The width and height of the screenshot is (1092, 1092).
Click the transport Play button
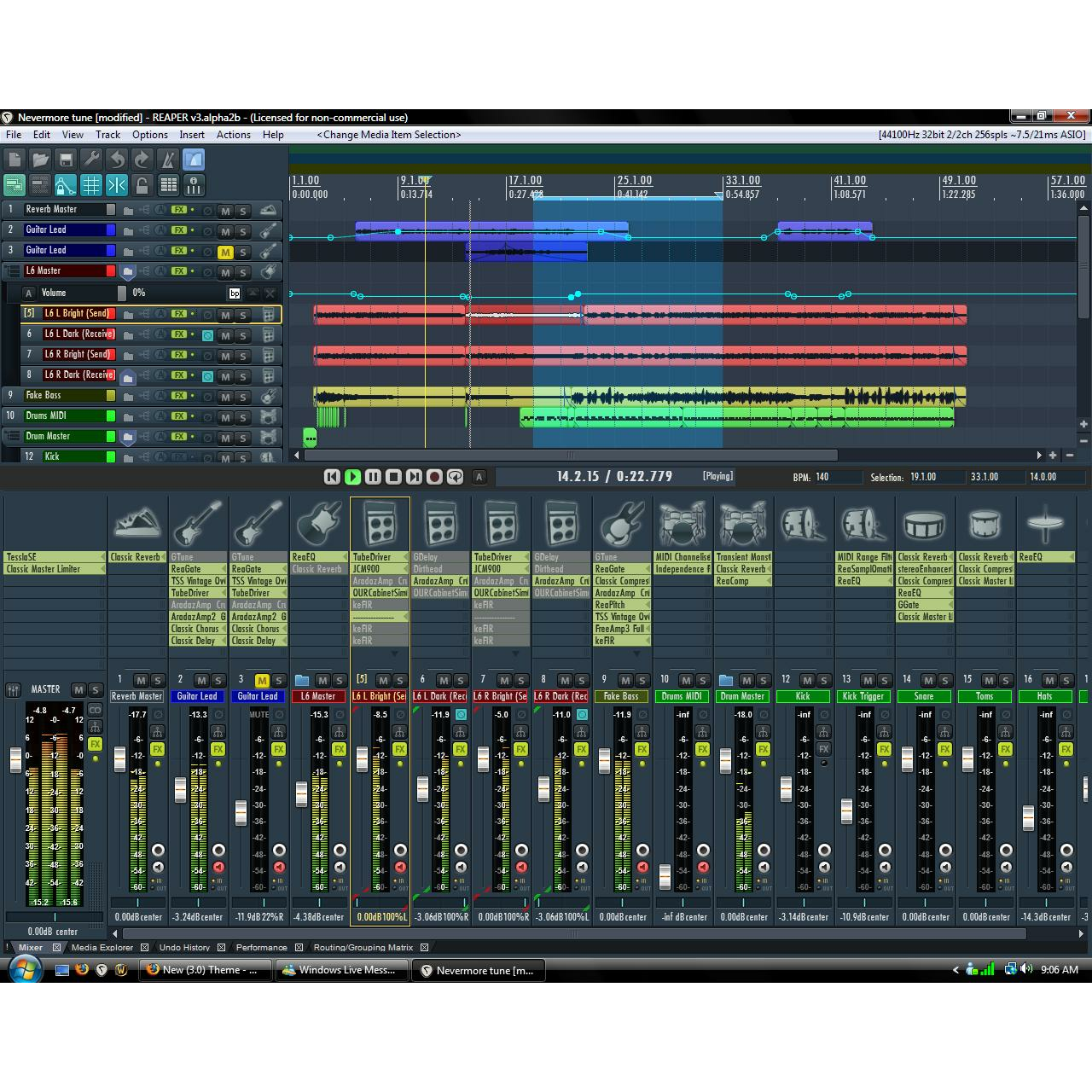[352, 477]
